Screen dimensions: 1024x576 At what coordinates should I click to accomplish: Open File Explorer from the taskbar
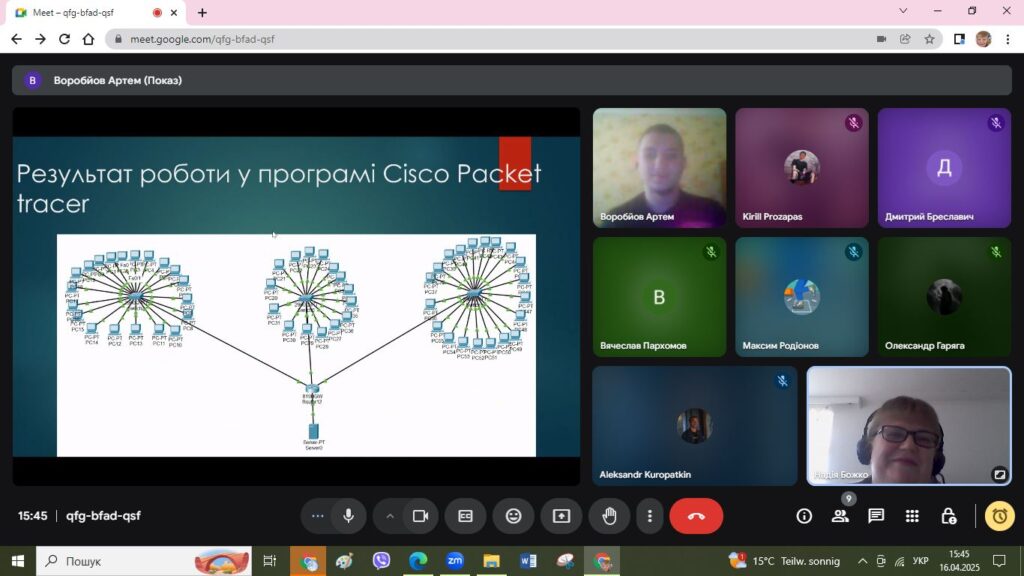coord(491,561)
